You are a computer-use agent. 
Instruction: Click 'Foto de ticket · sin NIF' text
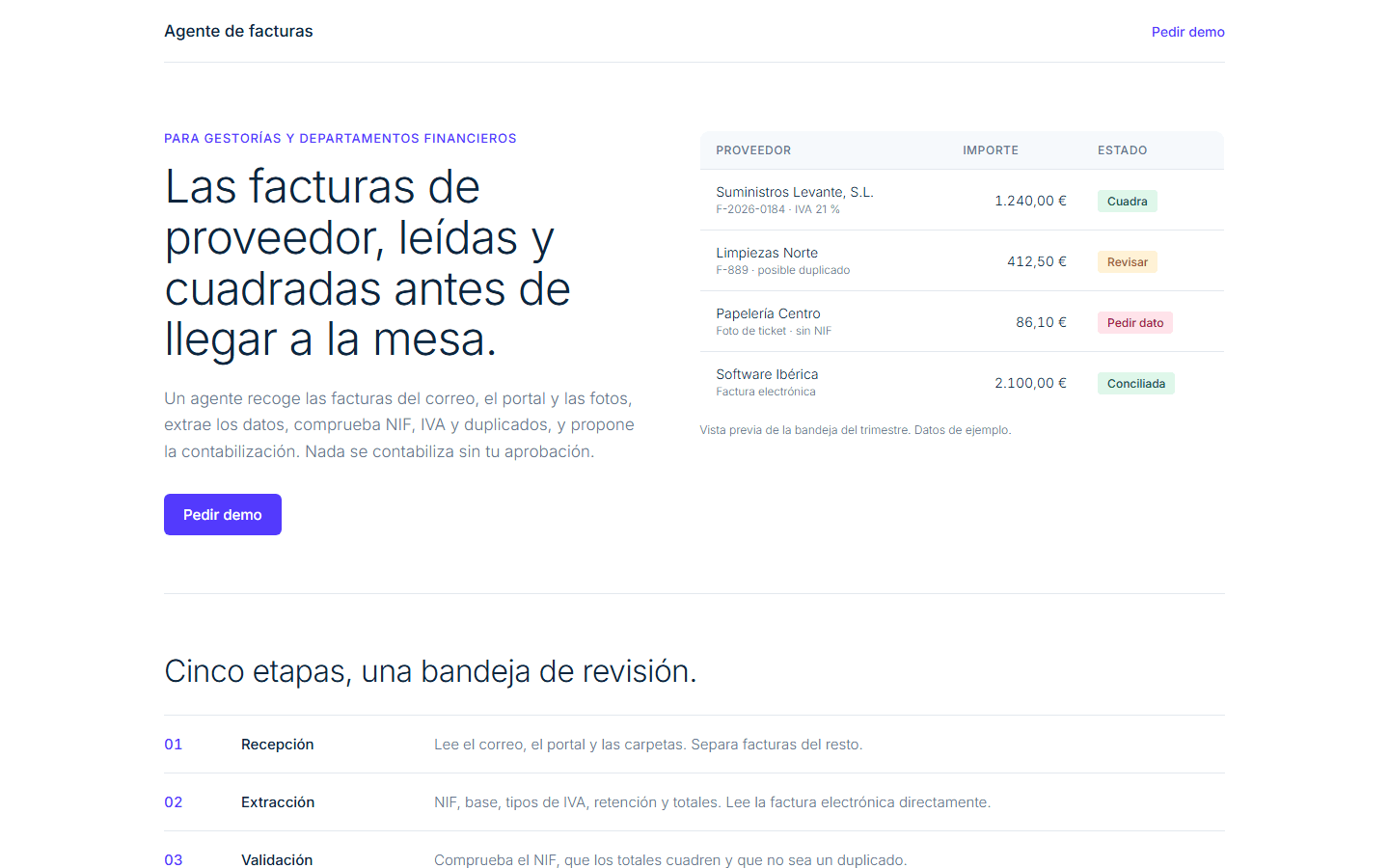point(774,331)
